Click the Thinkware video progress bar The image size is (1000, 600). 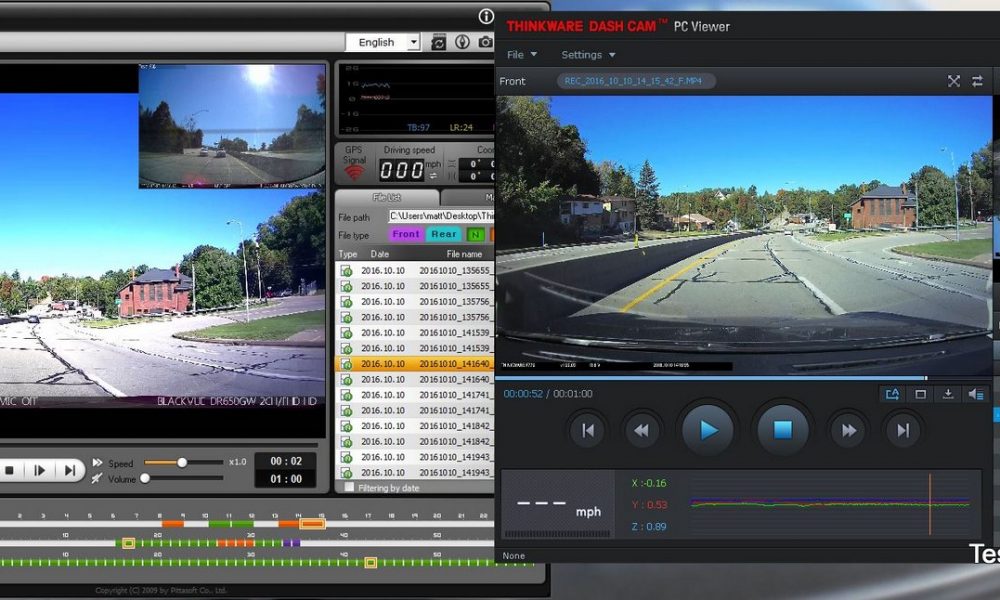tap(744, 378)
